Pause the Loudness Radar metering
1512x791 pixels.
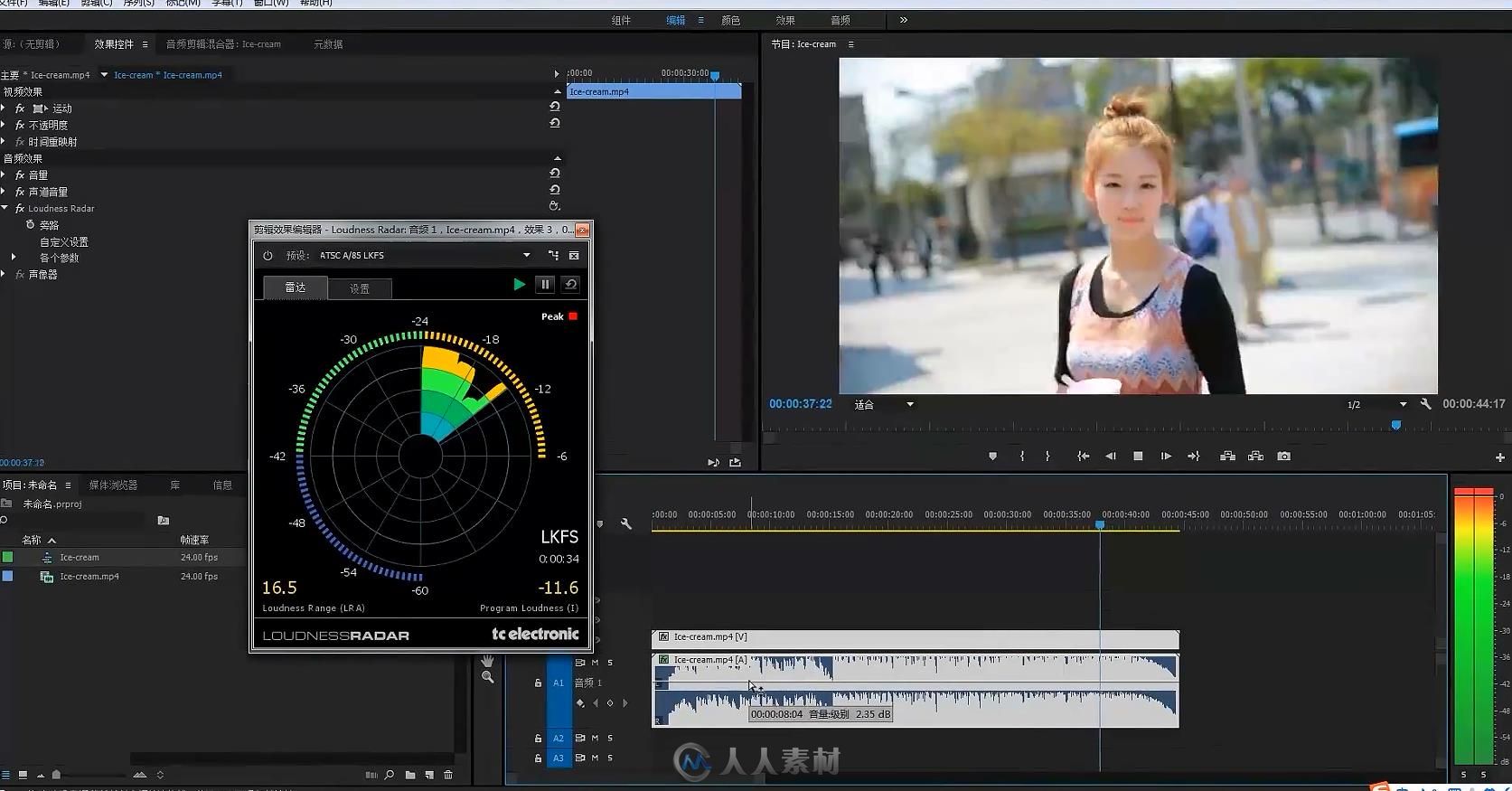click(545, 284)
